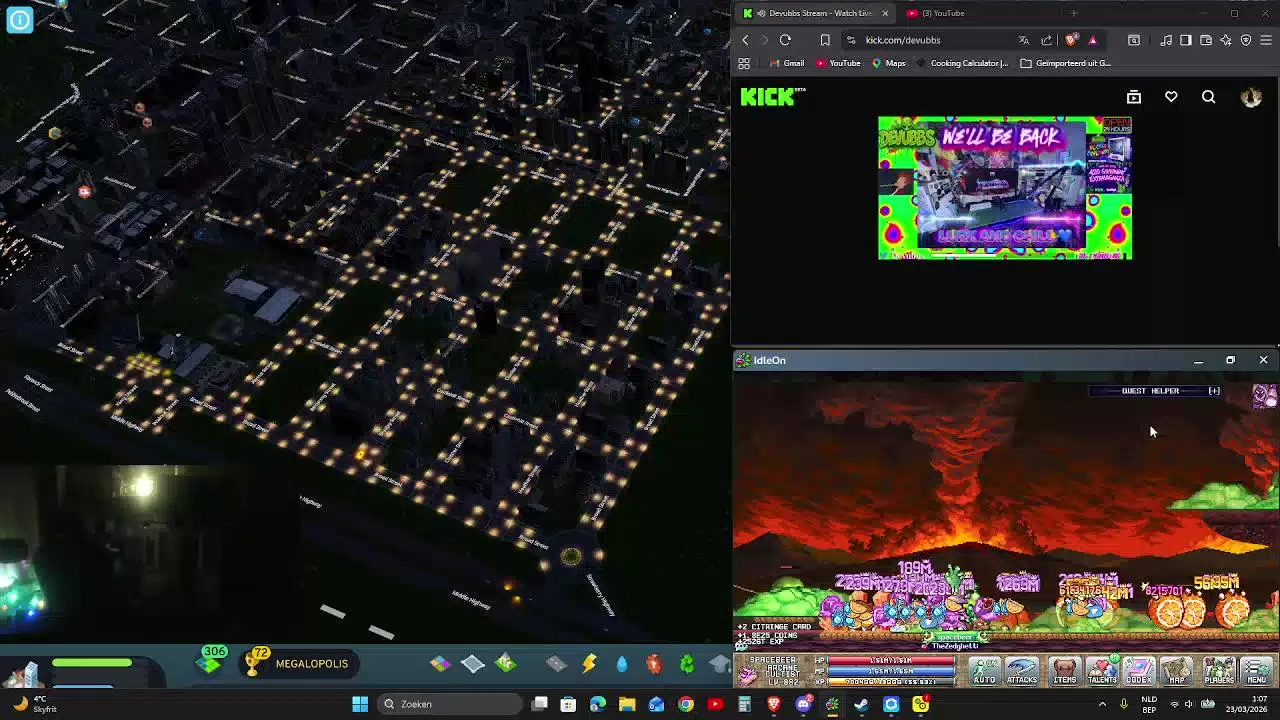Open the ITEMS bag in IdleOn
Screen dimensions: 1280x720
[1065, 671]
